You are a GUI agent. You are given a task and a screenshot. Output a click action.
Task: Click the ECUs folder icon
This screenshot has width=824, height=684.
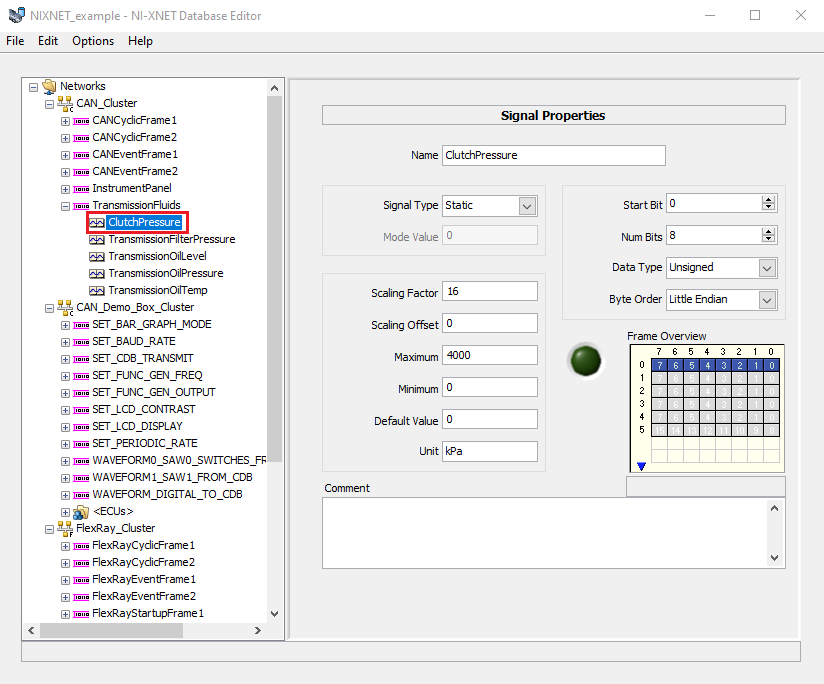81,511
